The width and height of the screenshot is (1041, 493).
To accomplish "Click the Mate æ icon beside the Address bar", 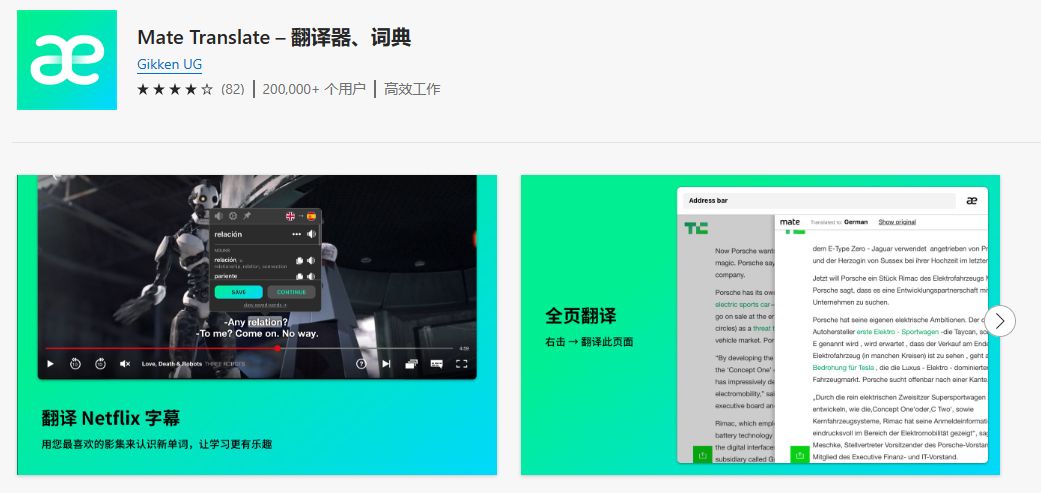I will [971, 200].
